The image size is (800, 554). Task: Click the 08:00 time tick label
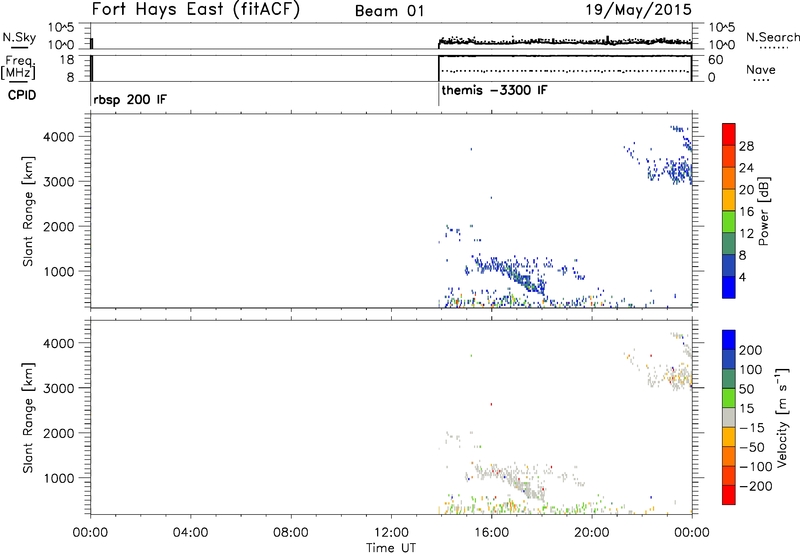tap(291, 533)
